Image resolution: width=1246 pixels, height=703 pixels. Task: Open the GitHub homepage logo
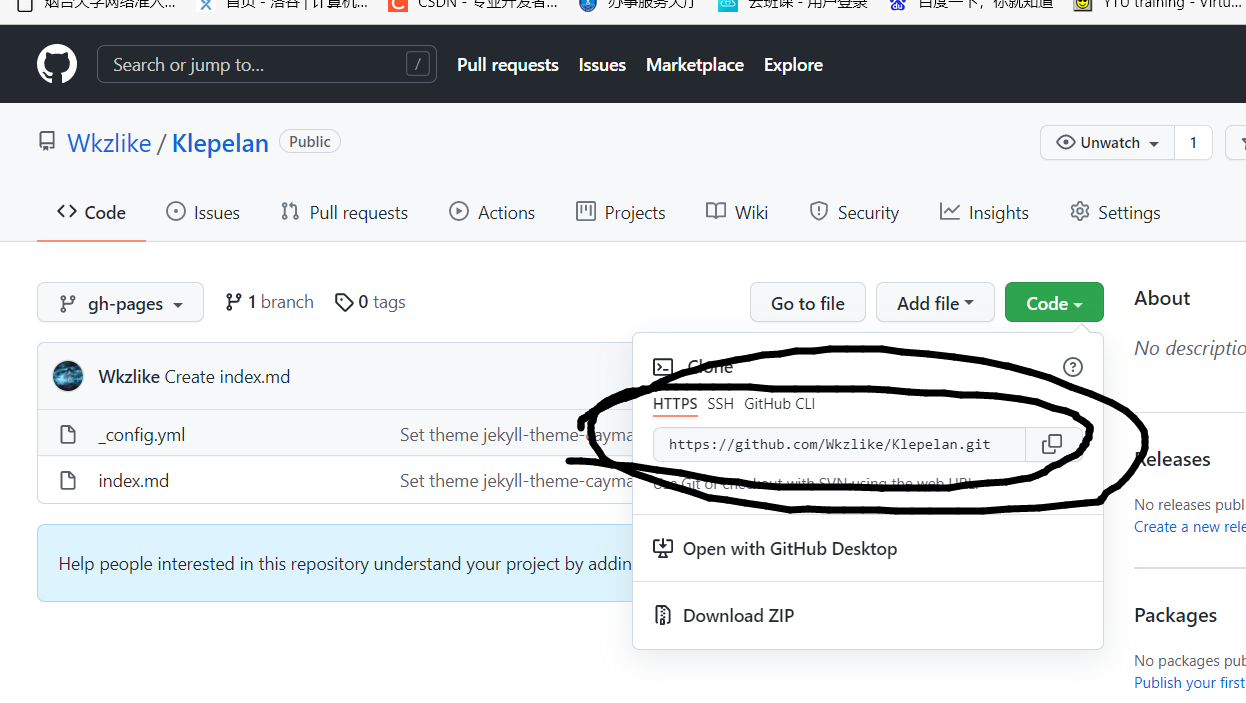pyautogui.click(x=57, y=65)
